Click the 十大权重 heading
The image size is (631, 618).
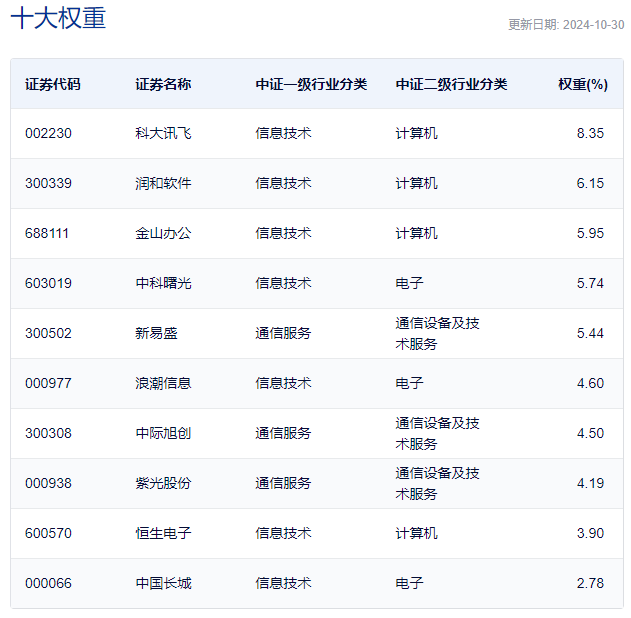(x=58, y=18)
